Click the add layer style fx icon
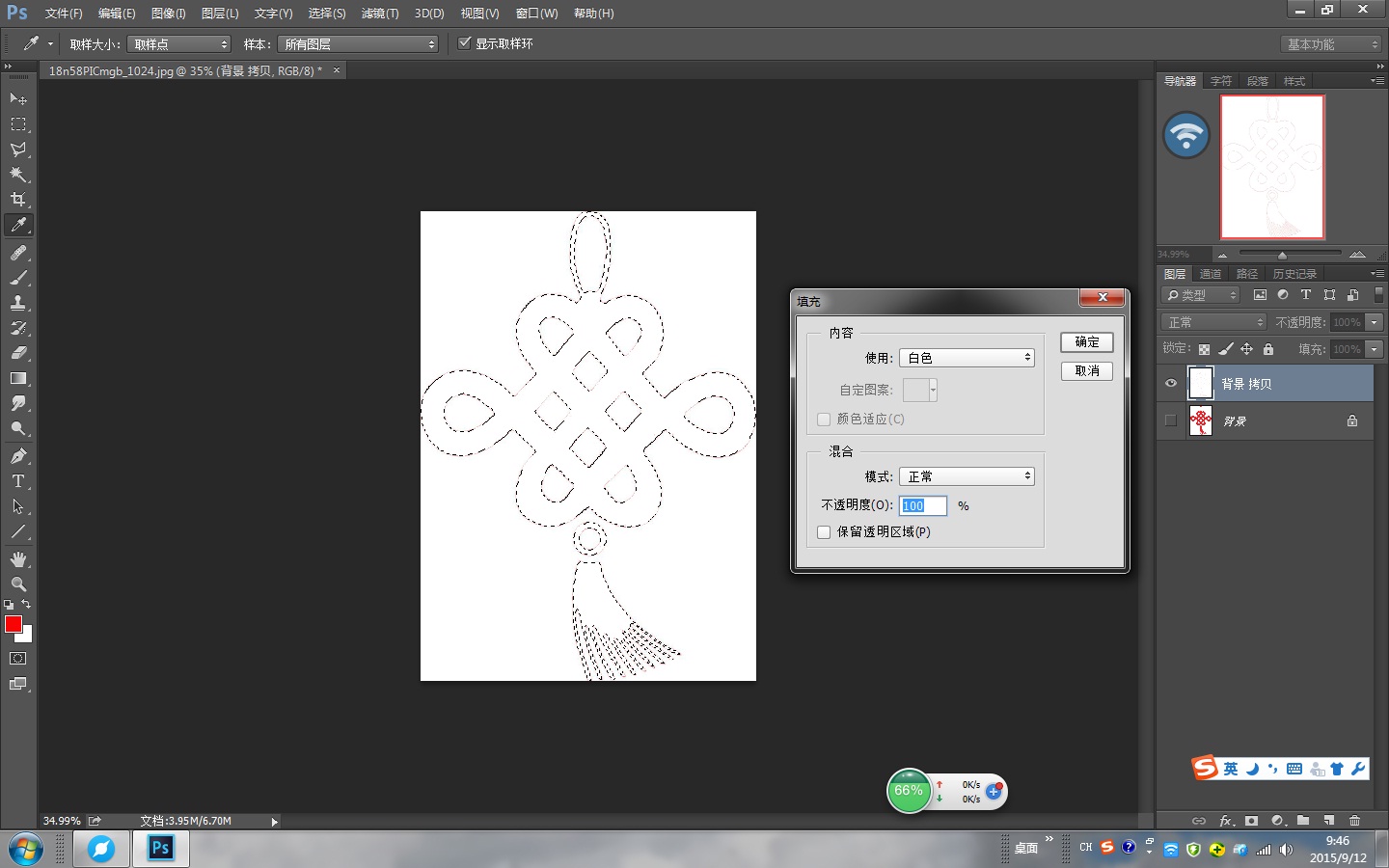 [1226, 821]
